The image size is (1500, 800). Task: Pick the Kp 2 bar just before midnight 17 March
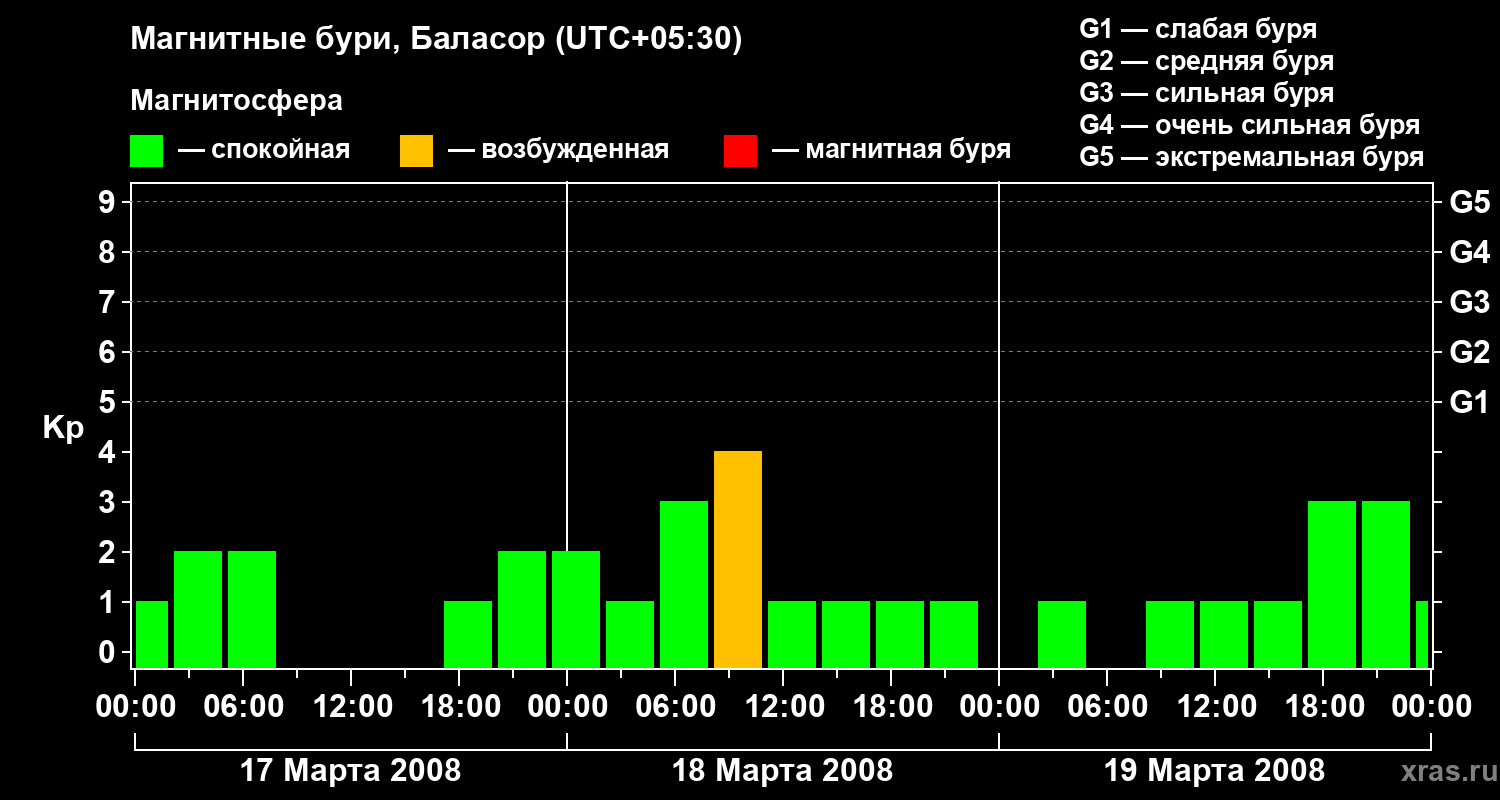(522, 610)
